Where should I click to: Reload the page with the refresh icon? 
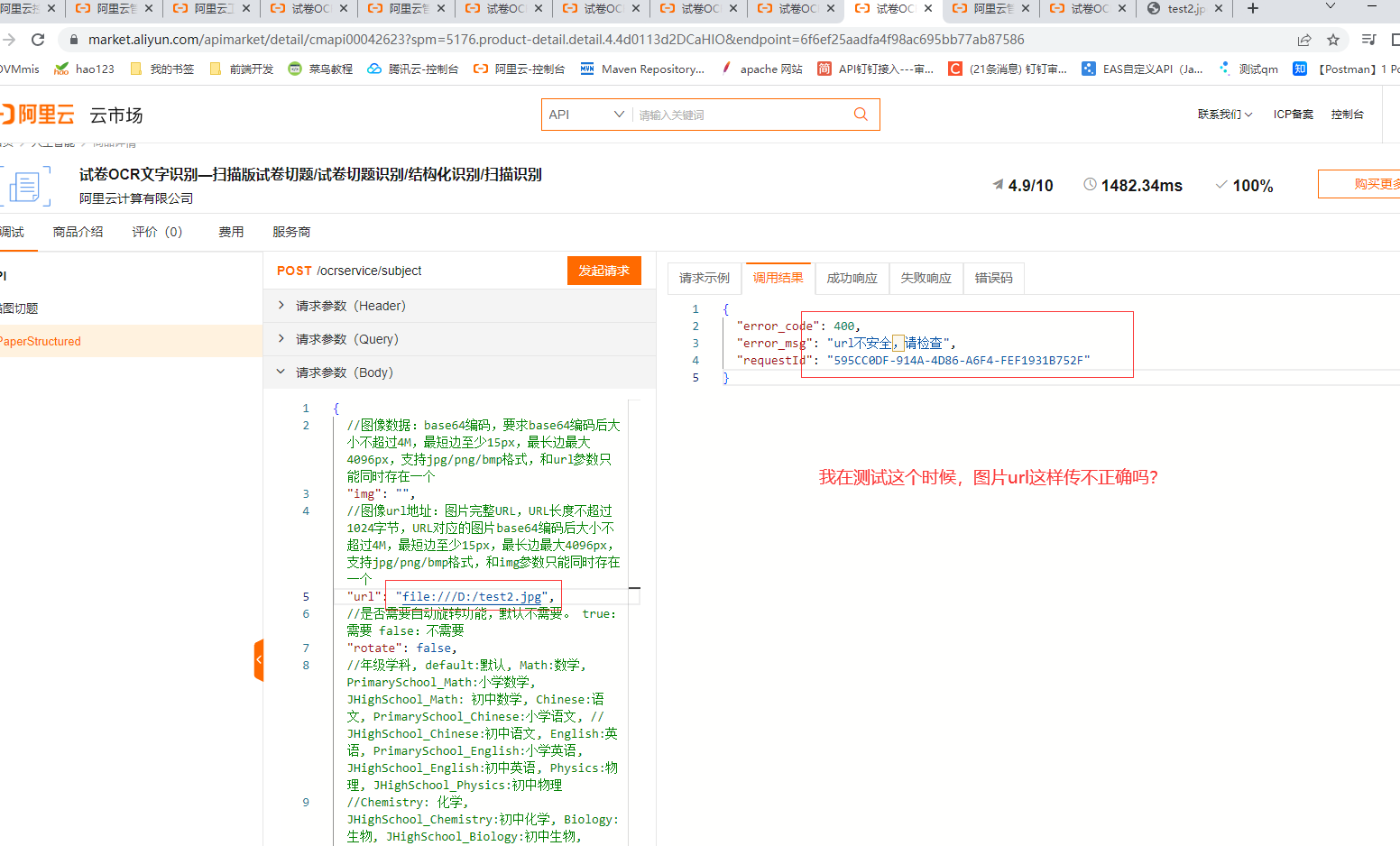coord(38,40)
